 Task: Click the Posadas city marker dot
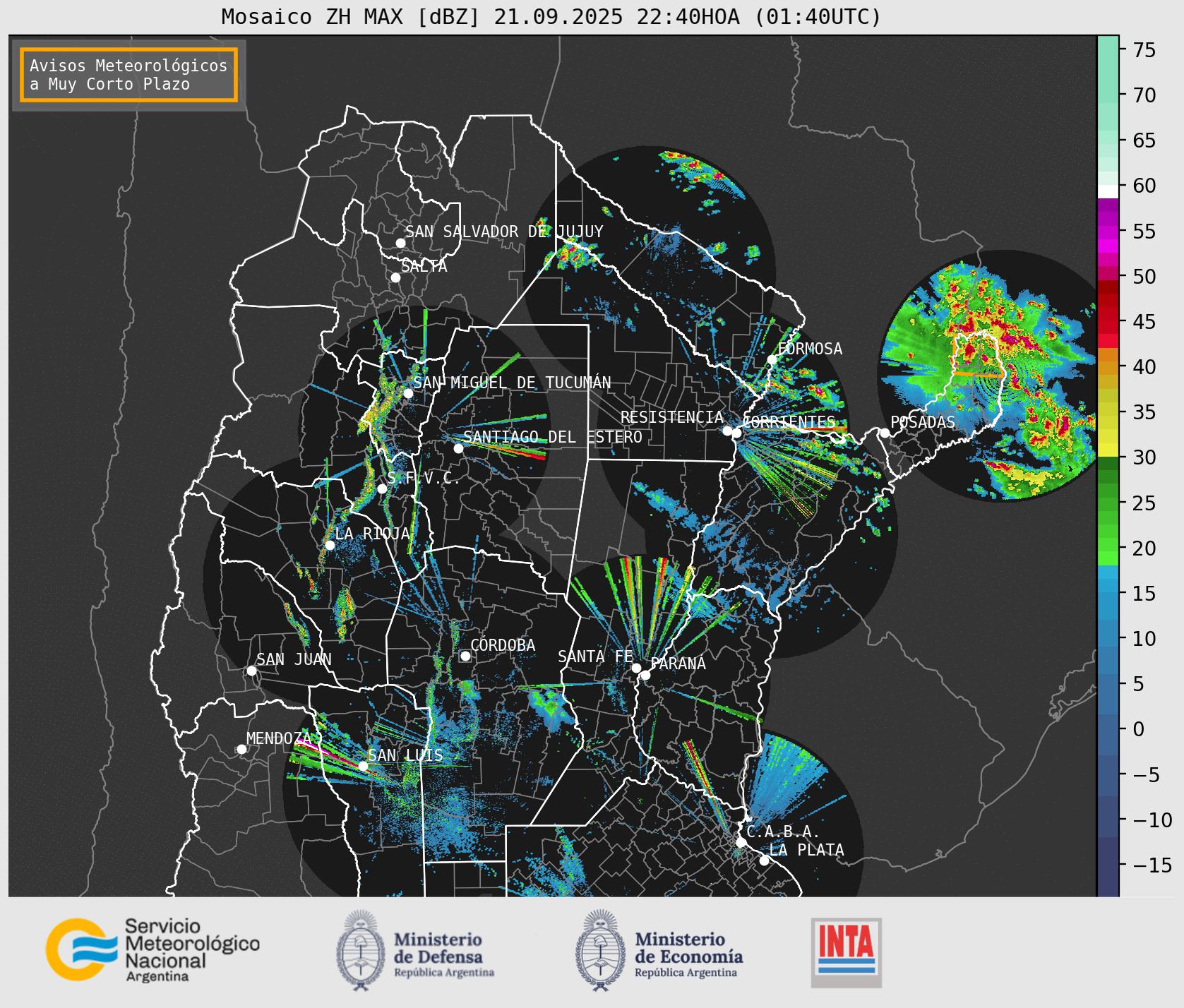[x=885, y=433]
